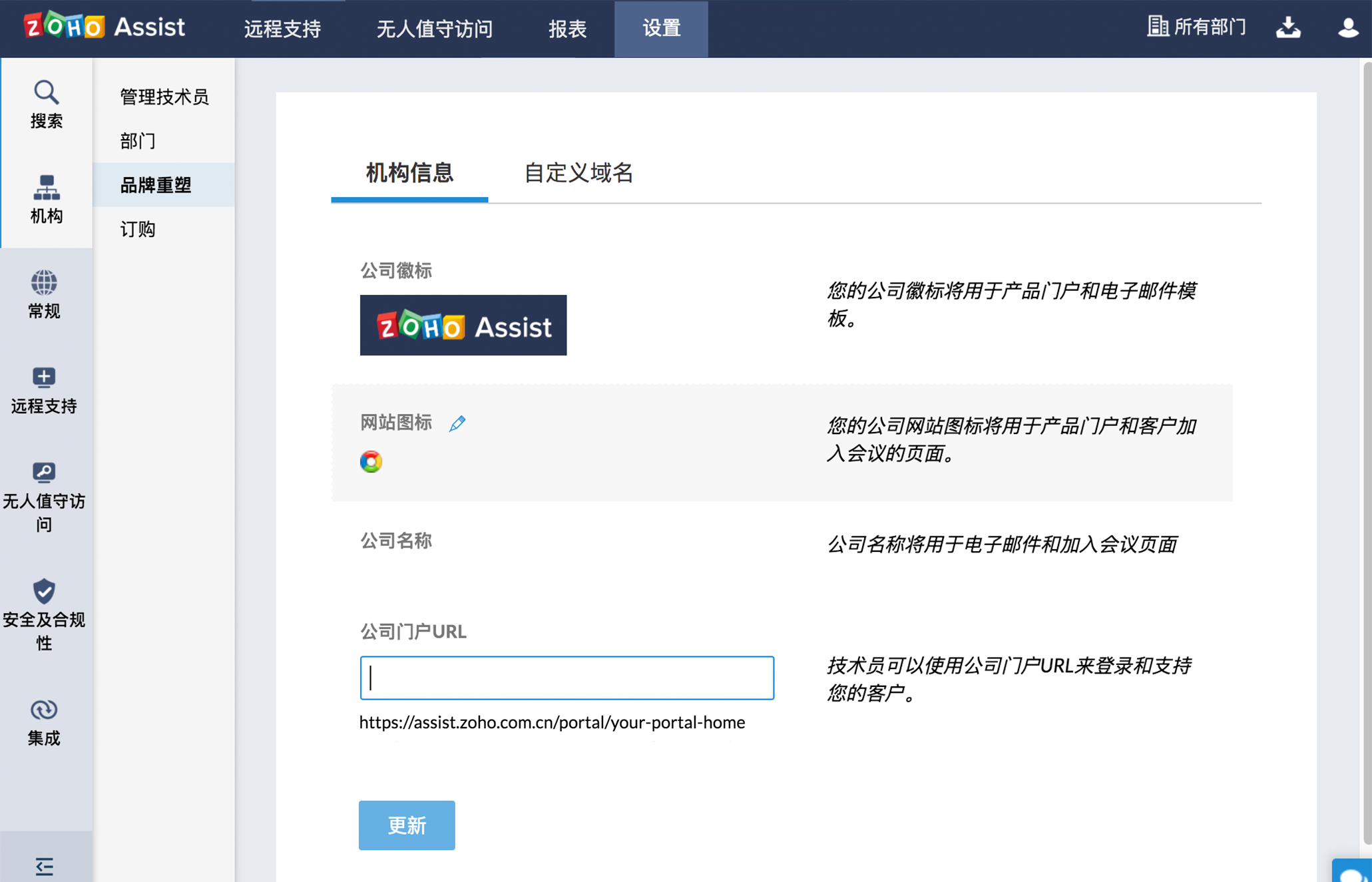Open the Subscription submenu item
The image size is (1372, 882).
coord(138,230)
